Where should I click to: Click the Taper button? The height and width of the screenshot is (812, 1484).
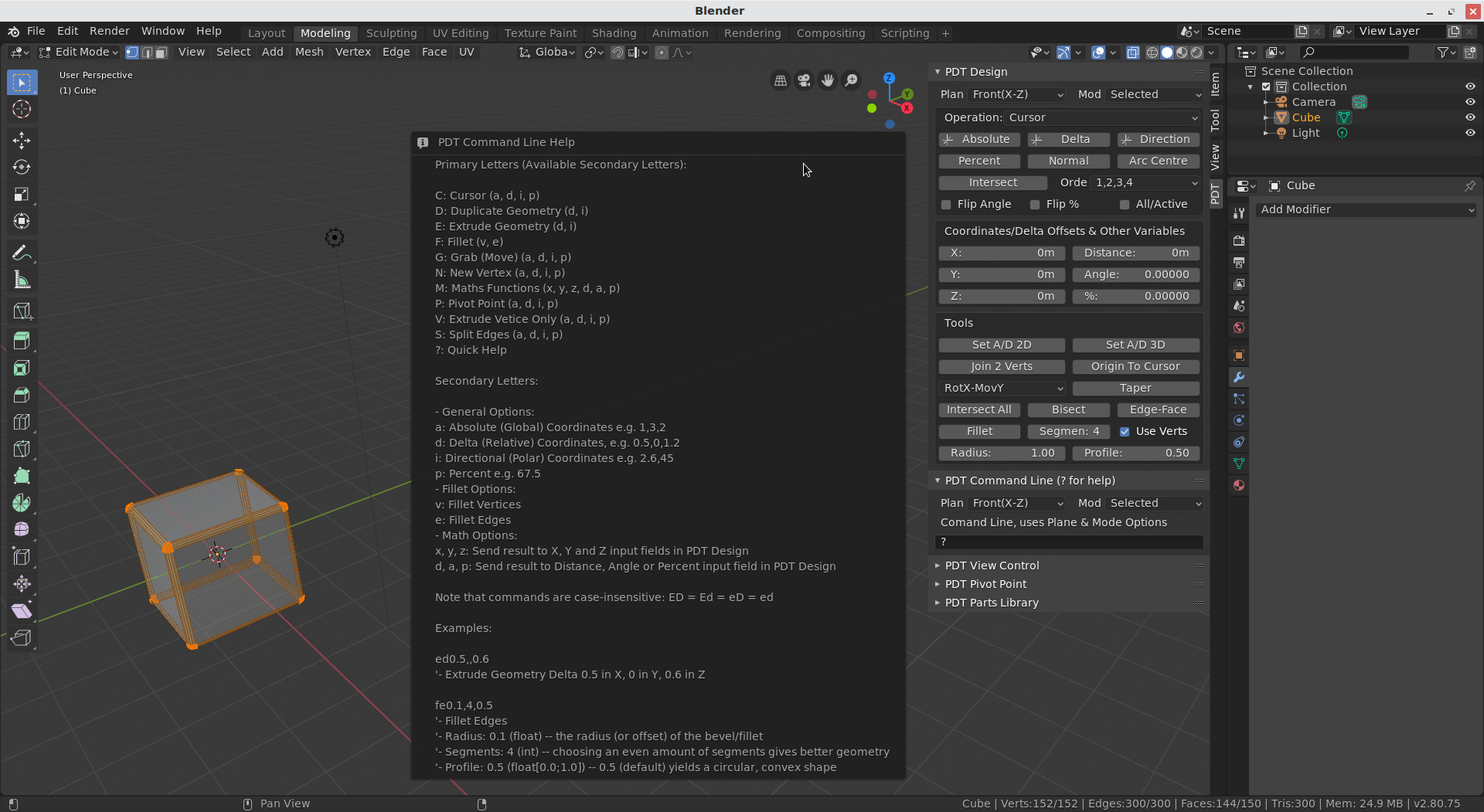(x=1135, y=388)
